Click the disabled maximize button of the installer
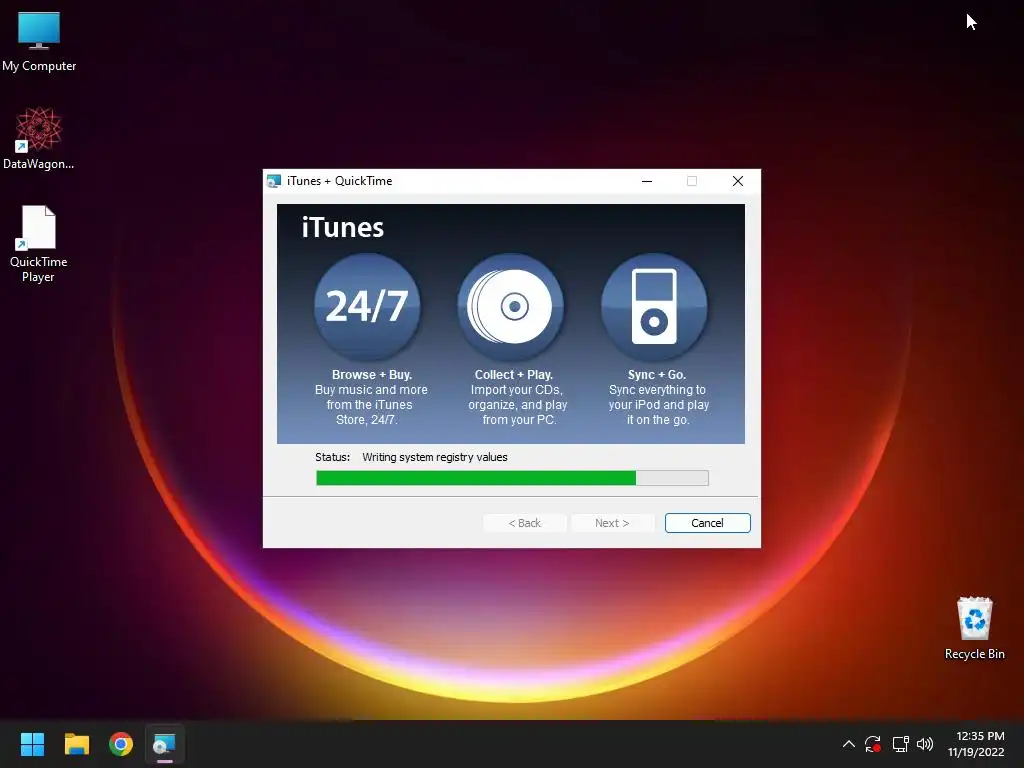The width and height of the screenshot is (1024, 768). tap(692, 181)
